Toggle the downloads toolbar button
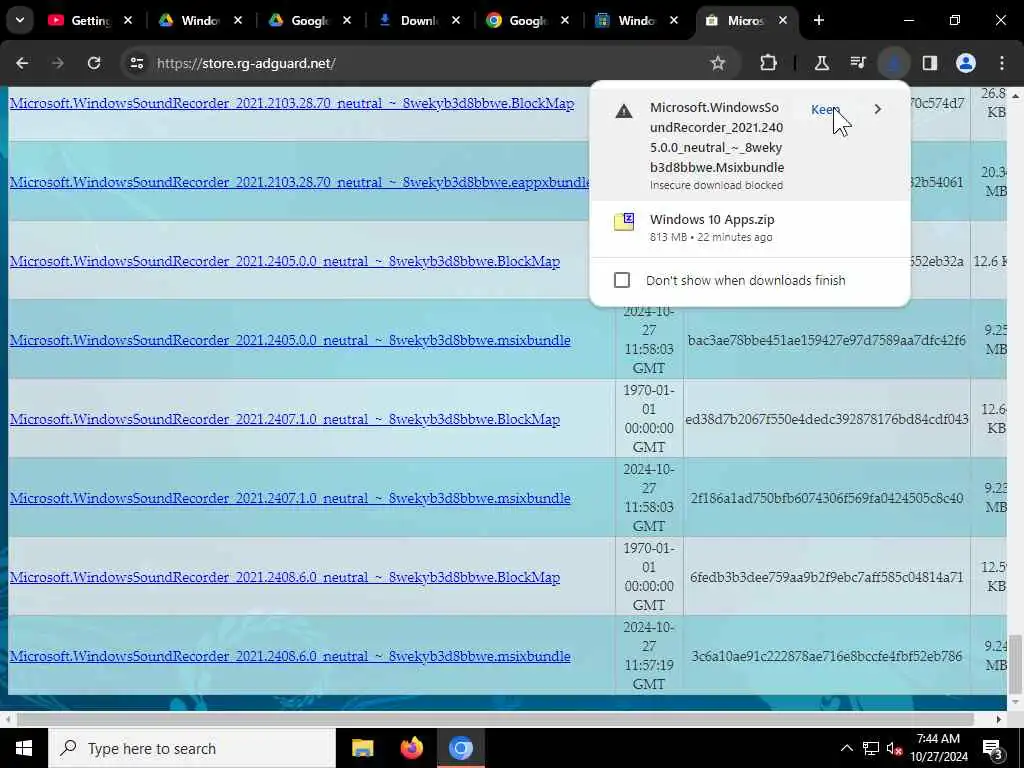This screenshot has width=1024, height=768. 893,63
